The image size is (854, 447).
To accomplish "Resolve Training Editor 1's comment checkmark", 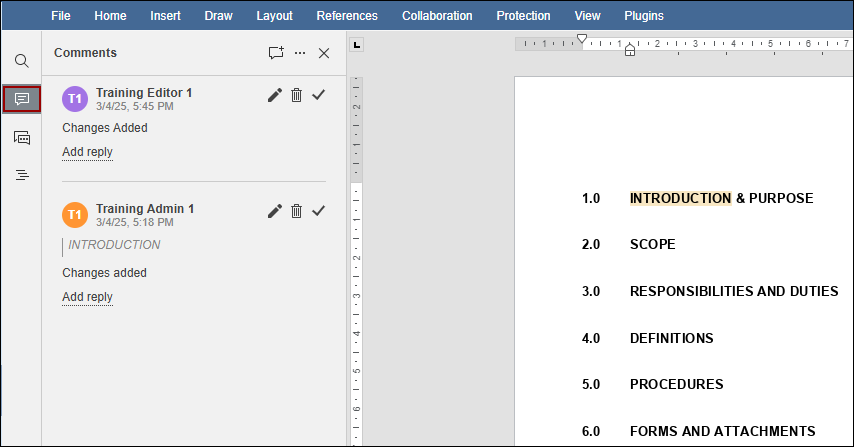I will click(319, 95).
